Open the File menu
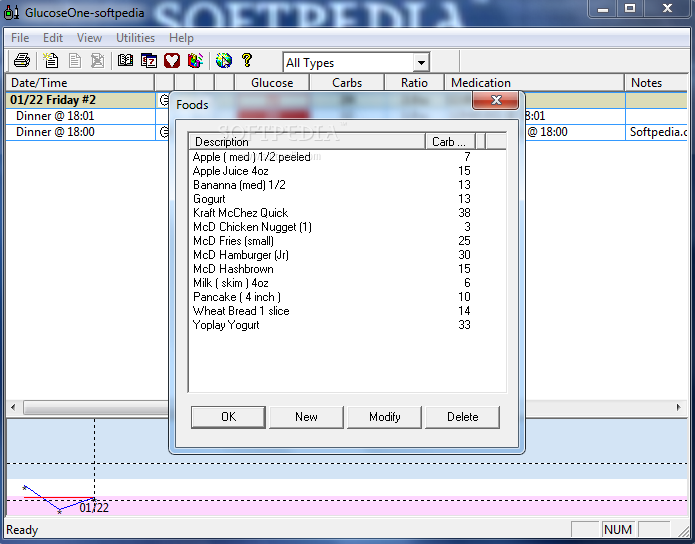Image resolution: width=695 pixels, height=544 pixels. pos(20,38)
